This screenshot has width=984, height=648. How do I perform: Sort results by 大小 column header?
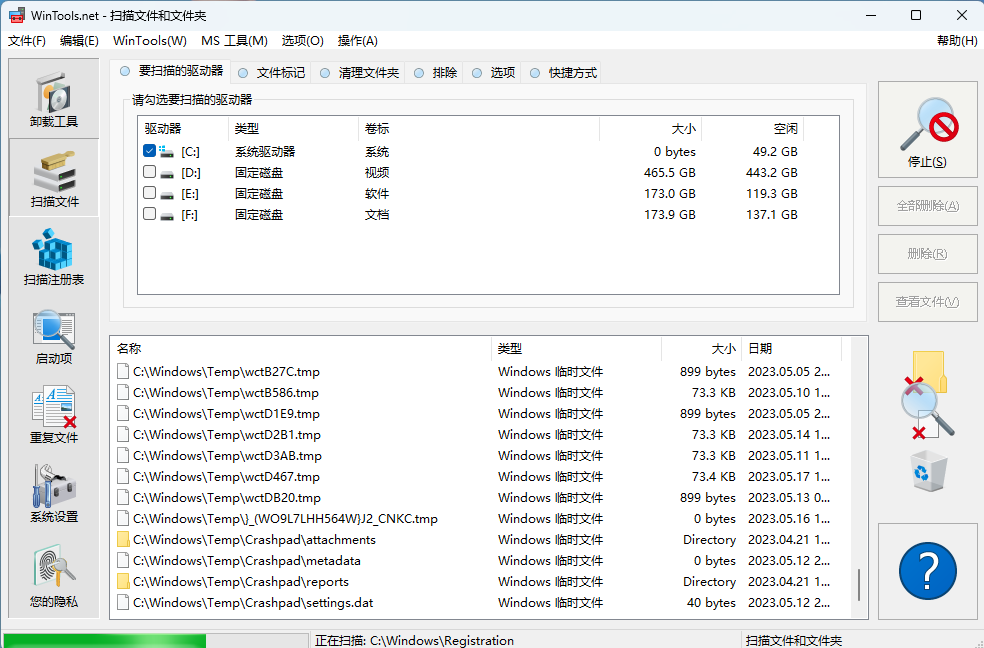(702, 349)
